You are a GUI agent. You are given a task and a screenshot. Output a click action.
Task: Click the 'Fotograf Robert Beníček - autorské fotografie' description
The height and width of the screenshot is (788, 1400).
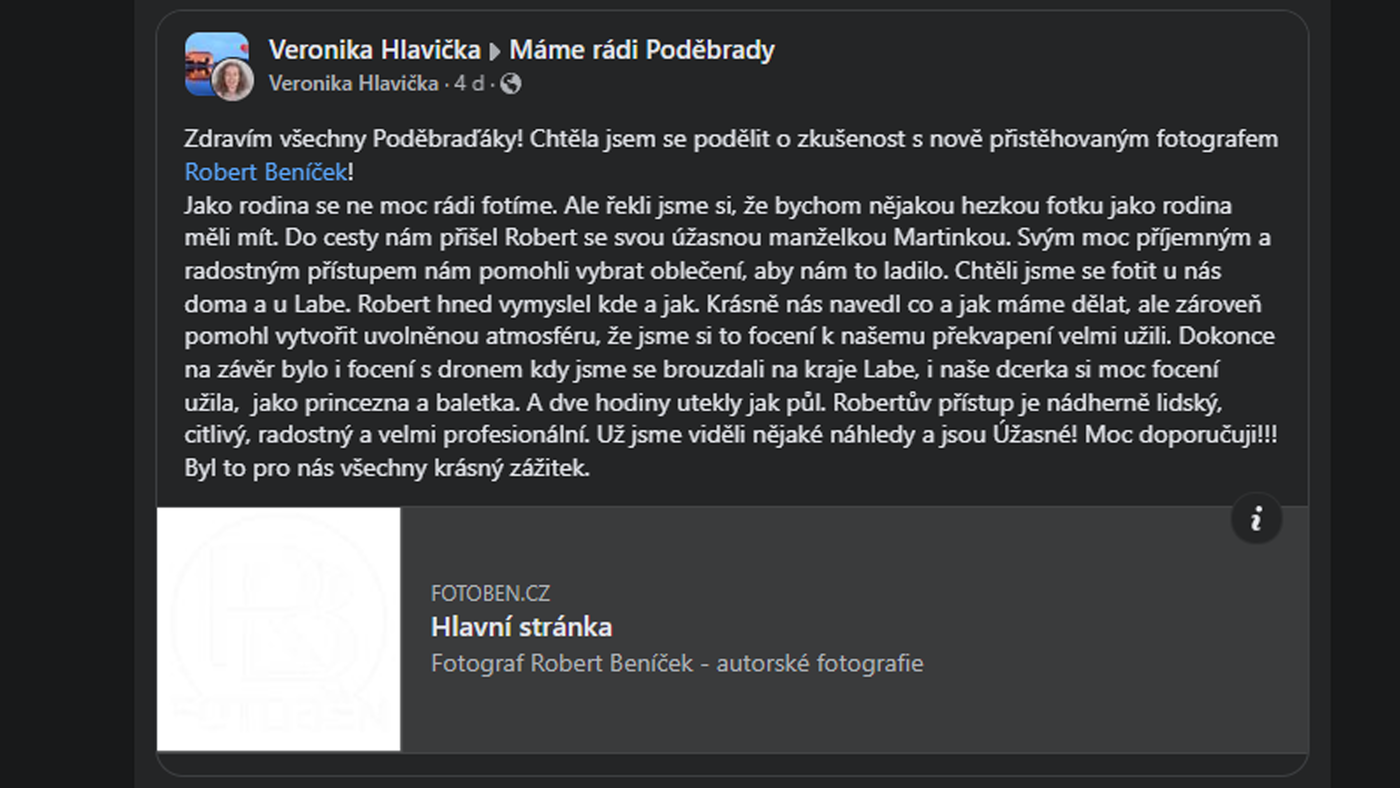pyautogui.click(x=677, y=663)
